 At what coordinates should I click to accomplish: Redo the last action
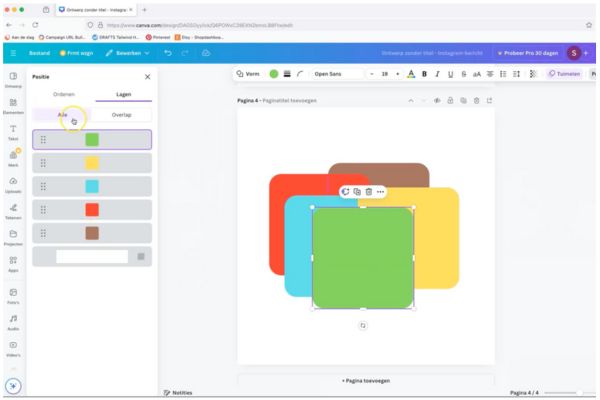click(185, 53)
